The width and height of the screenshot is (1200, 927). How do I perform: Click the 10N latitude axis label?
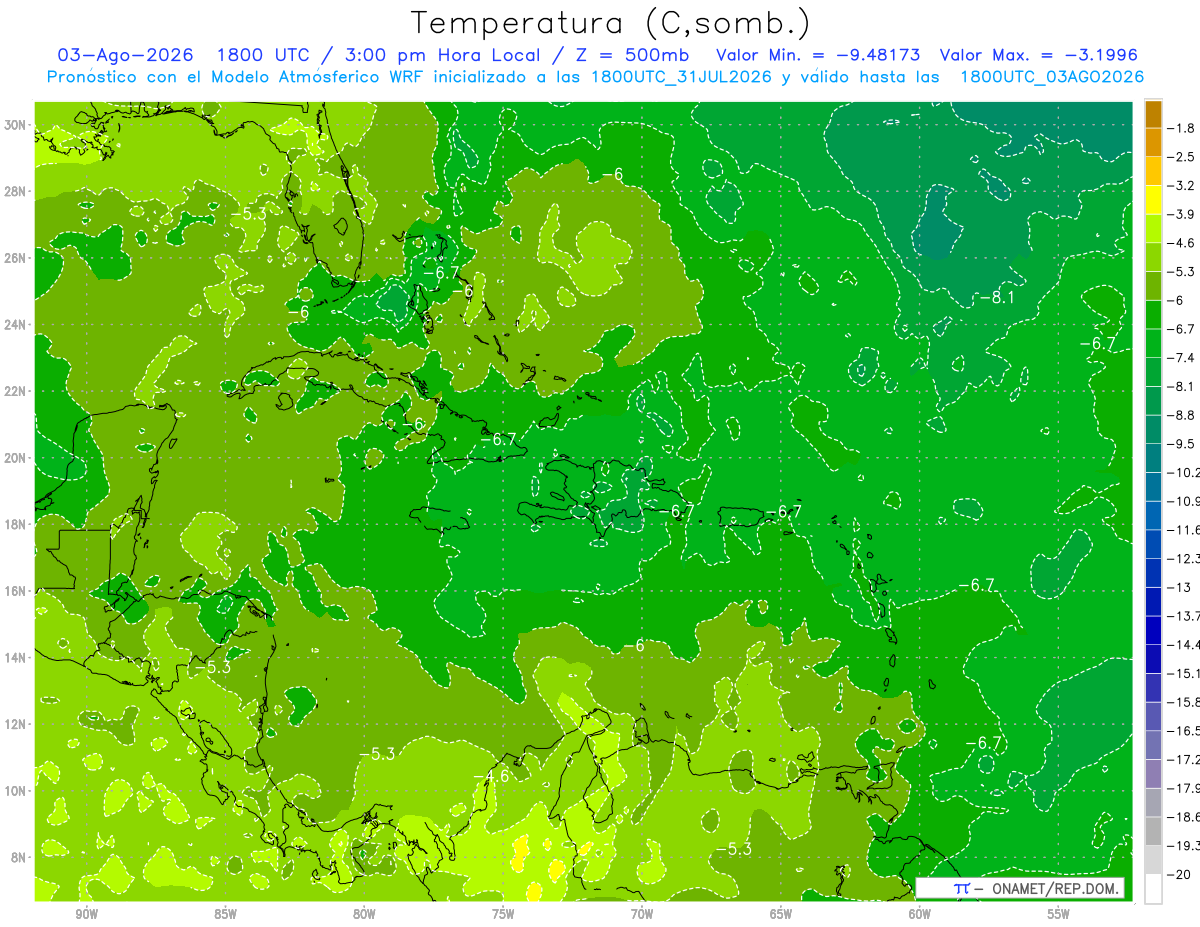15,790
